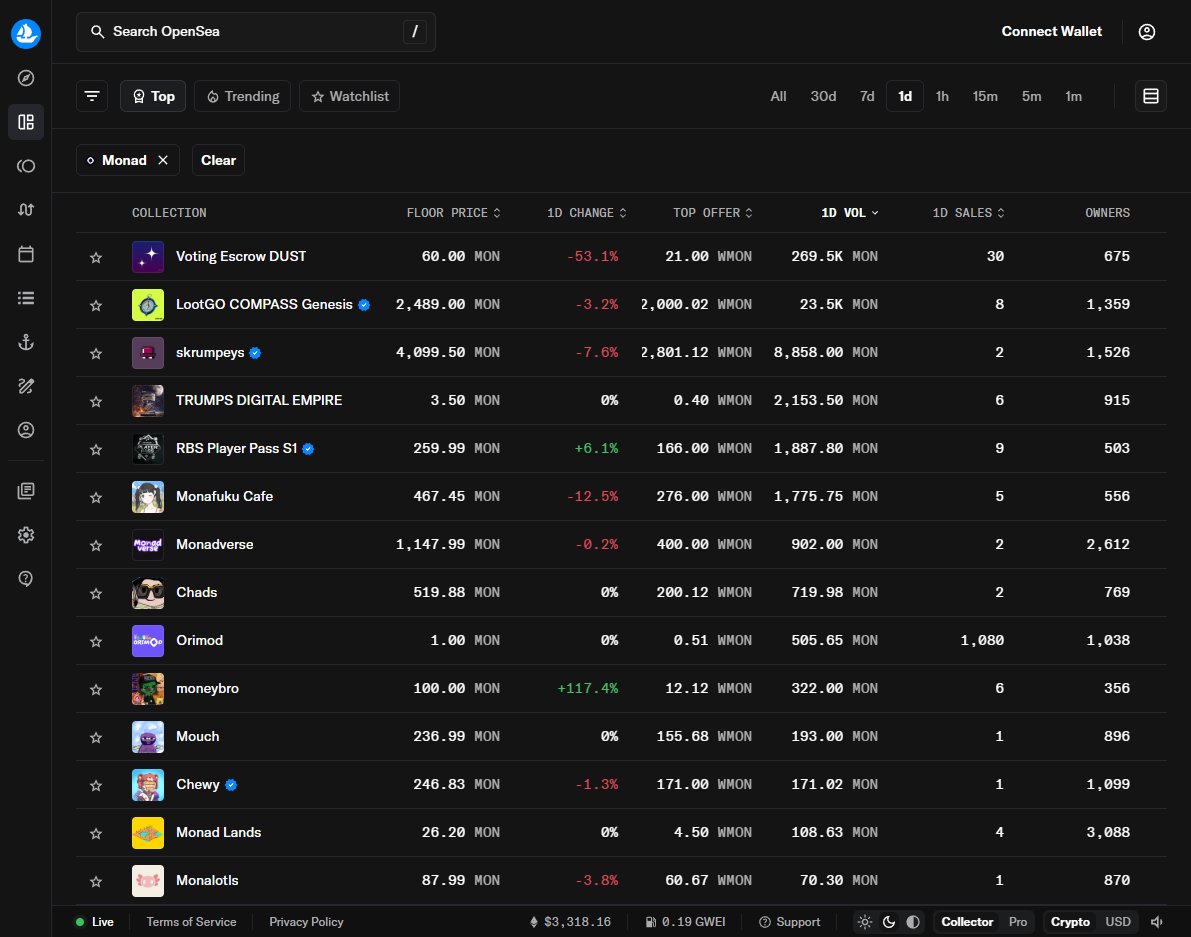Sort by 1D Sales column
The width and height of the screenshot is (1191, 937).
coord(968,213)
